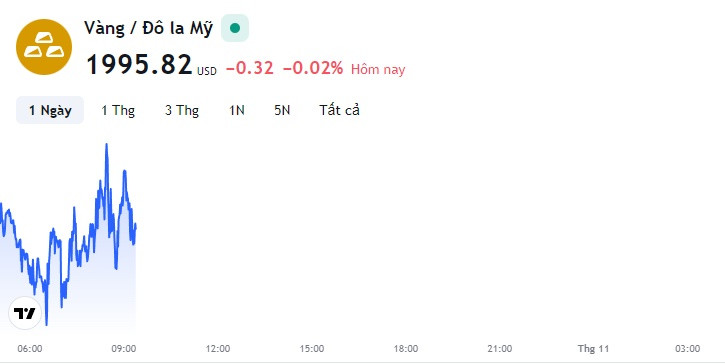This screenshot has width=725, height=364.
Task: Choose the 3 Thg range tab
Action: (182, 110)
